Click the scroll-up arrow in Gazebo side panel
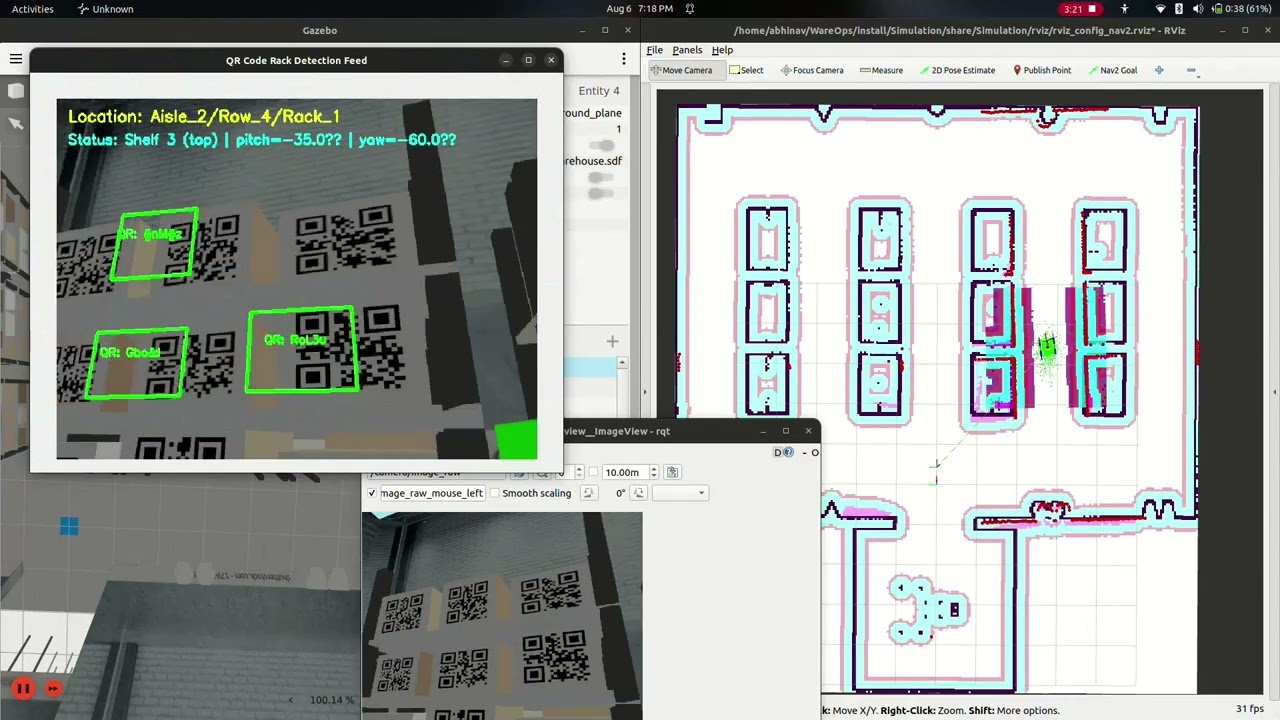 623,362
